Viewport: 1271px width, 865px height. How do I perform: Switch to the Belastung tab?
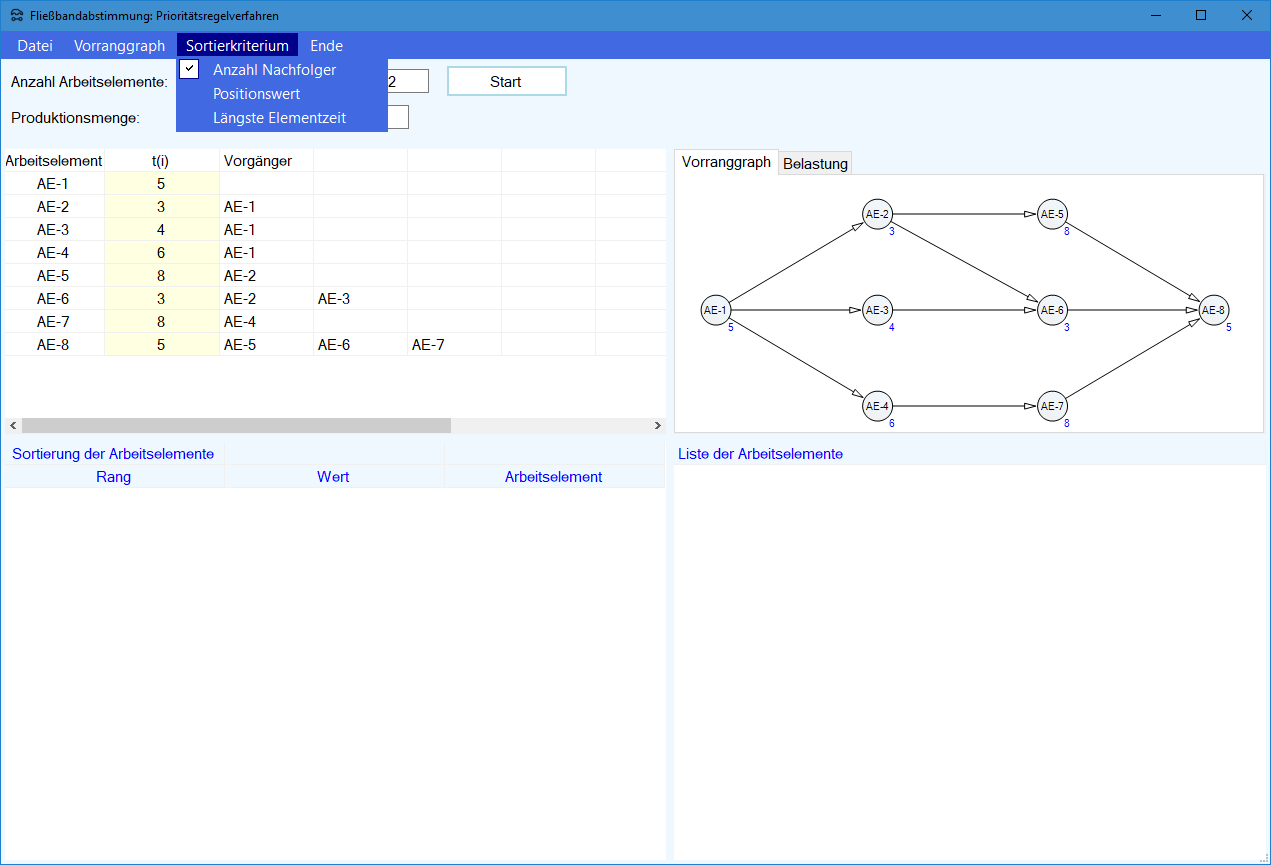(x=815, y=164)
